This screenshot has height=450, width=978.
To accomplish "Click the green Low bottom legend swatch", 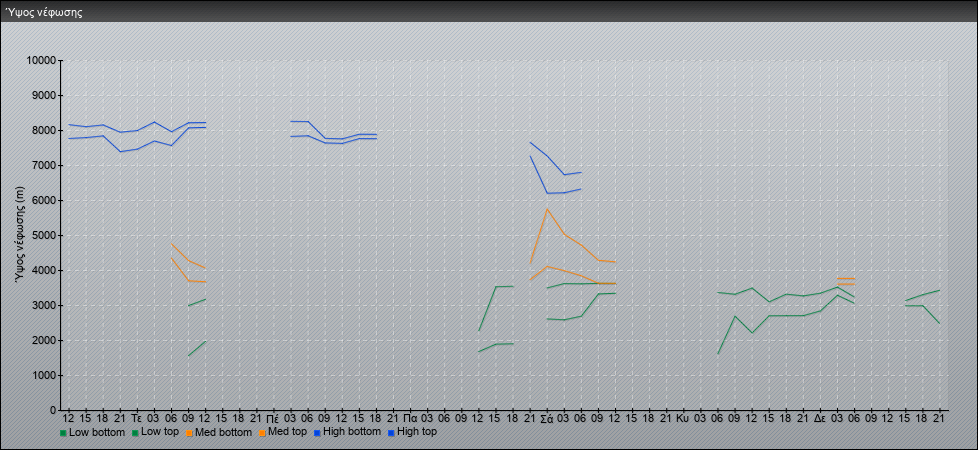I will (63, 433).
